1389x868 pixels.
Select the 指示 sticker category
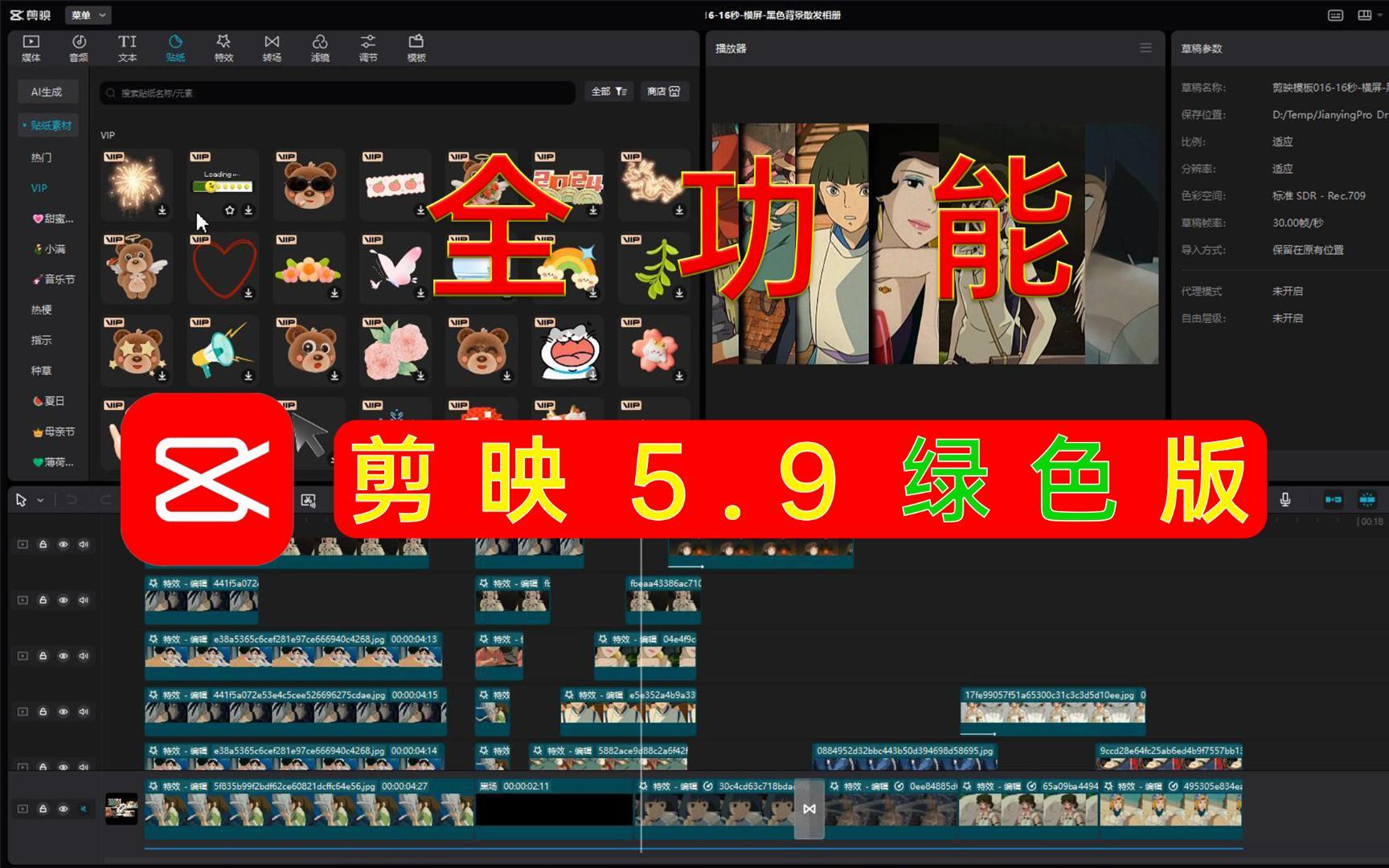coord(41,341)
